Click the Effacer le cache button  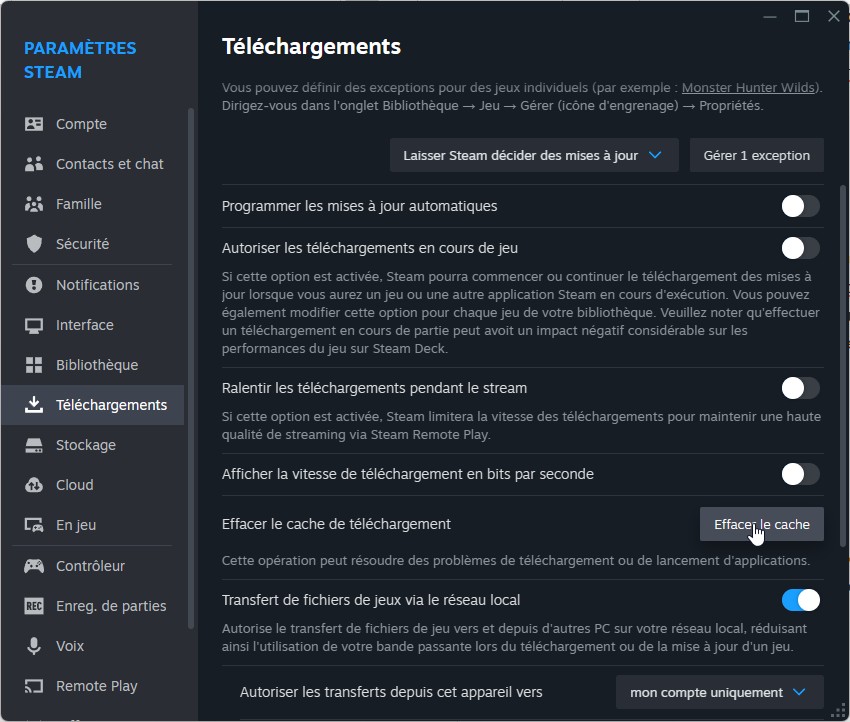click(x=761, y=523)
